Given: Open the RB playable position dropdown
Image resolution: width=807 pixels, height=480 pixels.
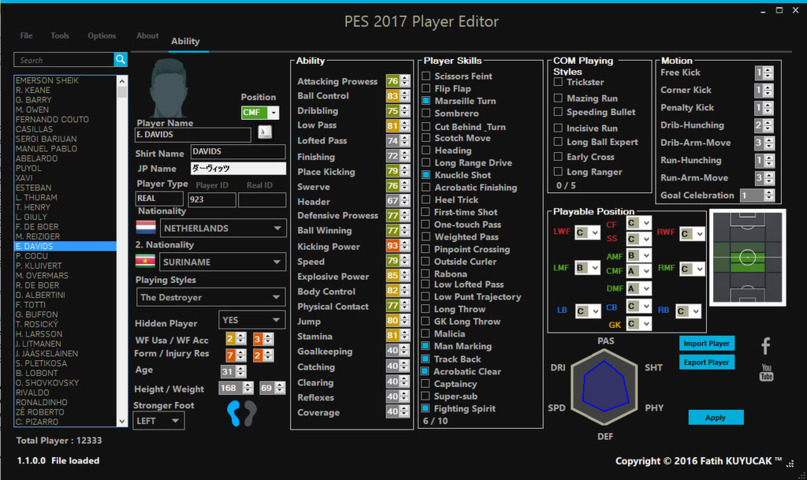Looking at the screenshot, I should tap(689, 311).
